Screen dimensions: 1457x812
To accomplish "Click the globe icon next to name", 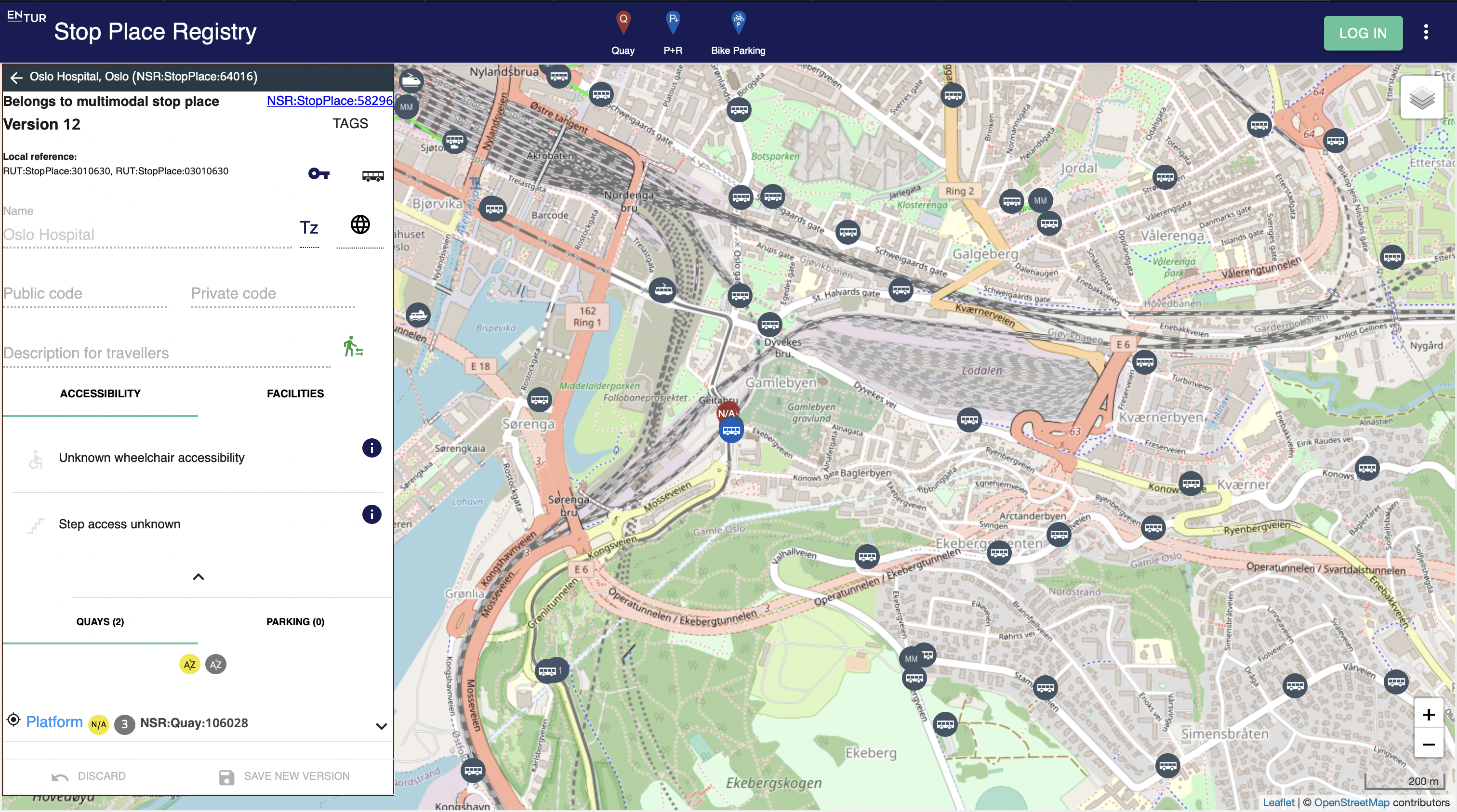I will (360, 224).
